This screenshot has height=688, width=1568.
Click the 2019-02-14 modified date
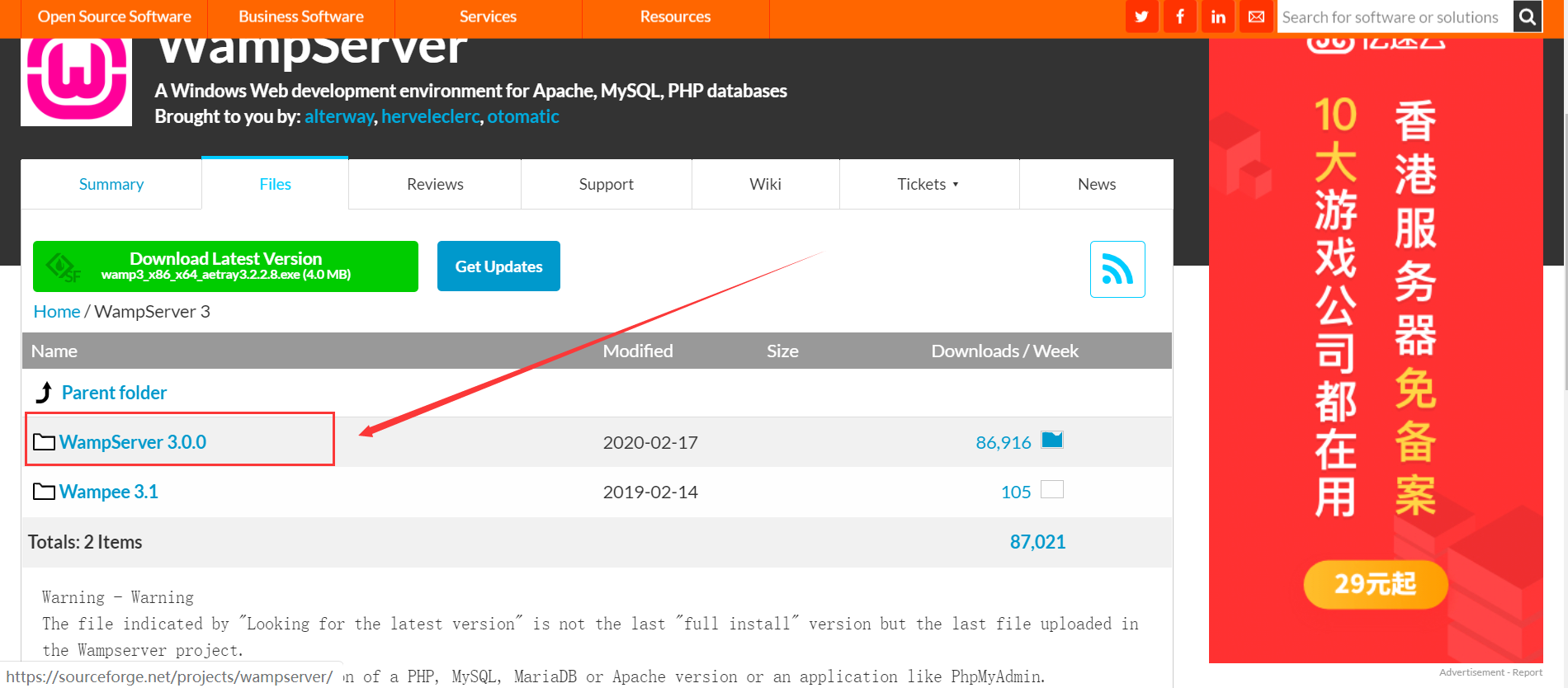650,492
